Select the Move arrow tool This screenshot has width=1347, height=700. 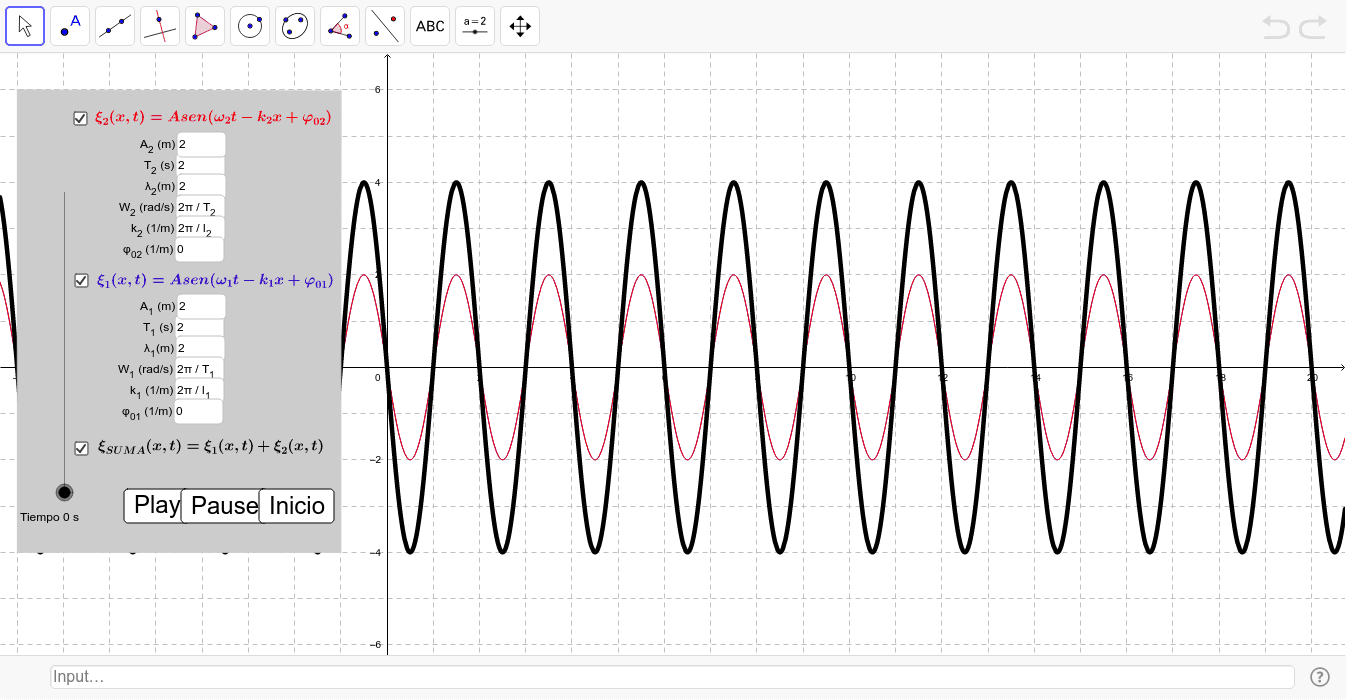tap(25, 26)
